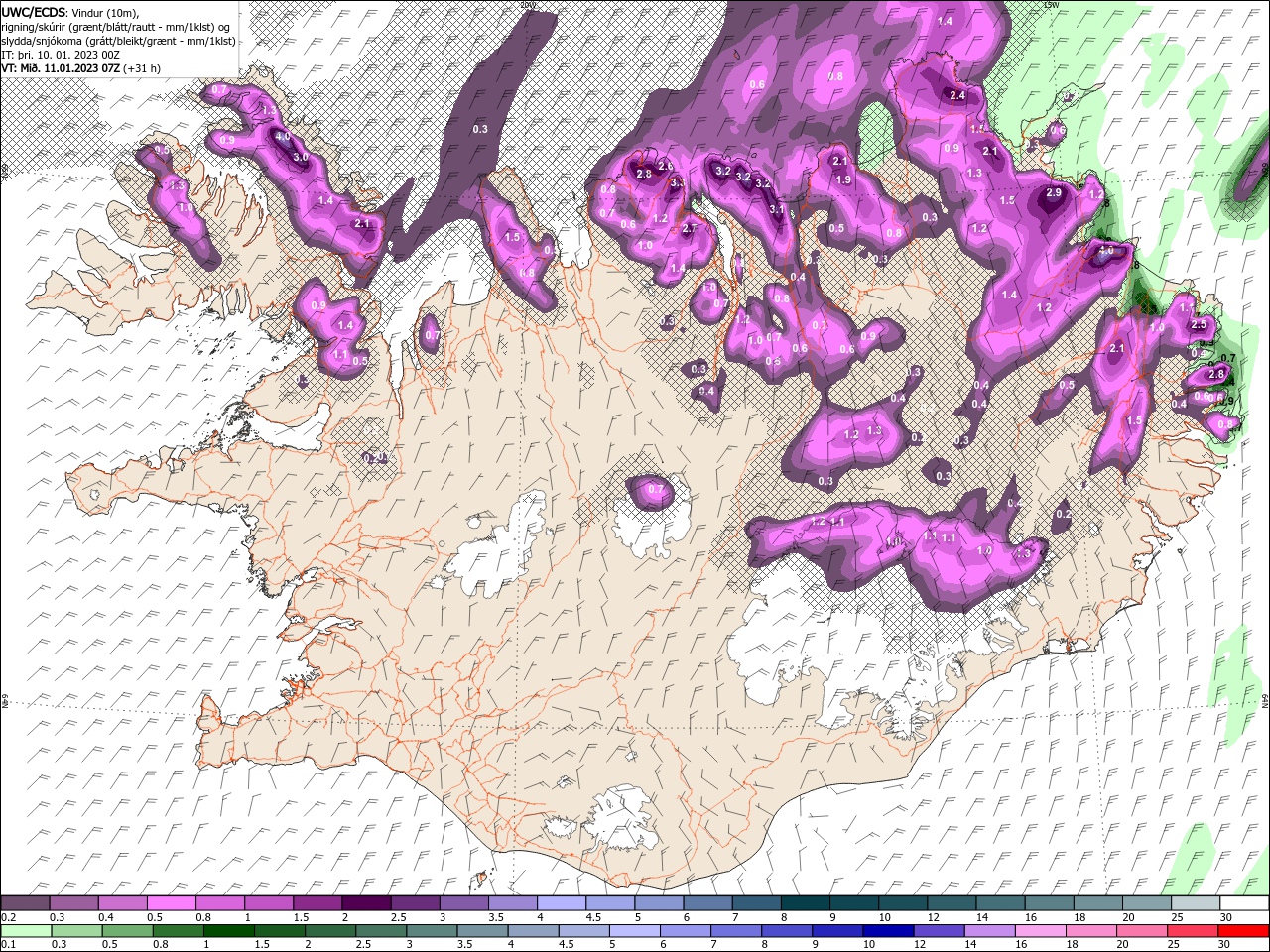Click the 2.4 snowfall value on the map

click(957, 96)
